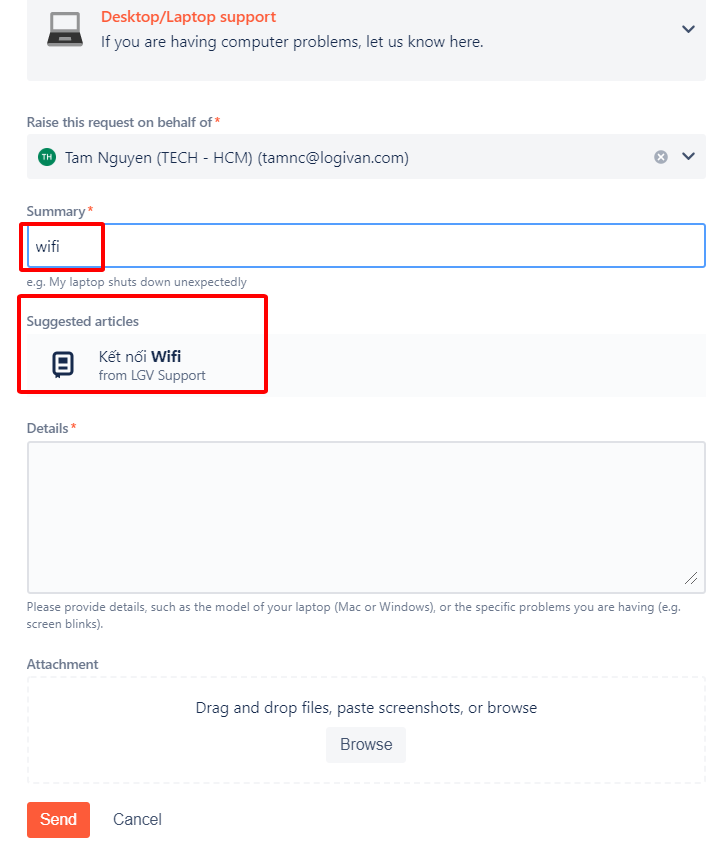Click the 'from LGV Support' source text

pyautogui.click(x=152, y=376)
